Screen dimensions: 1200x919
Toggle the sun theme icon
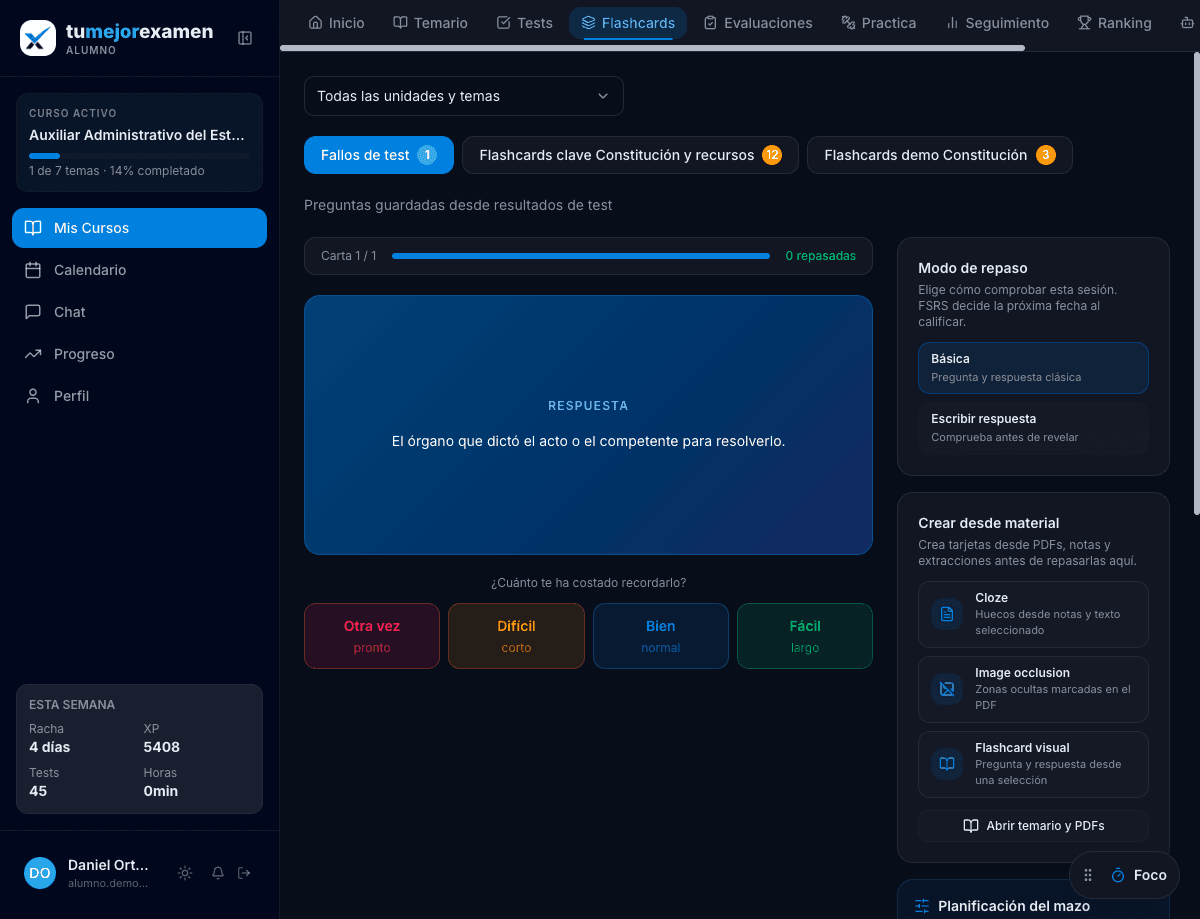(185, 873)
